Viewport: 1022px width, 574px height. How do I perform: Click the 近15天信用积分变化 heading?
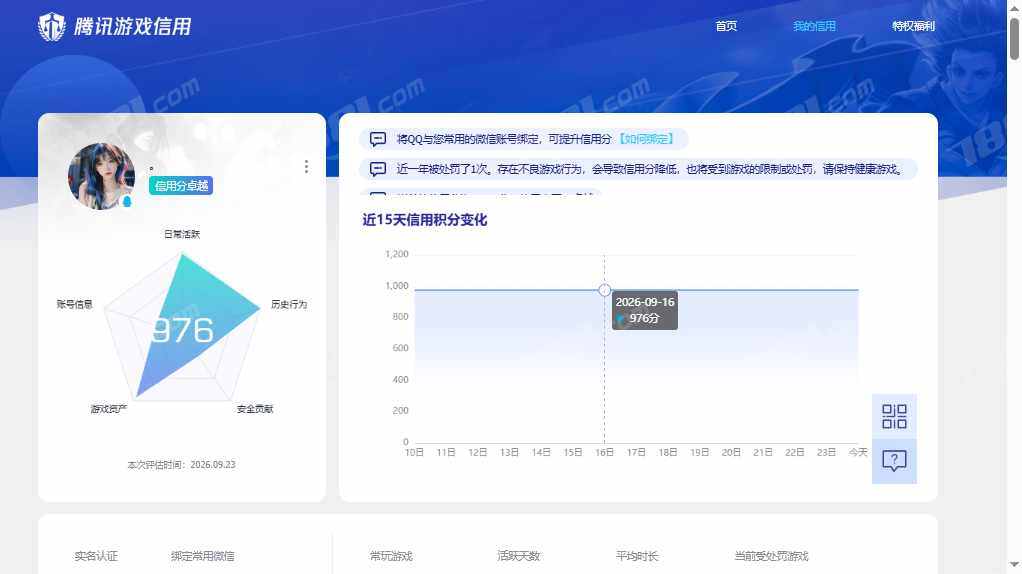coord(425,220)
